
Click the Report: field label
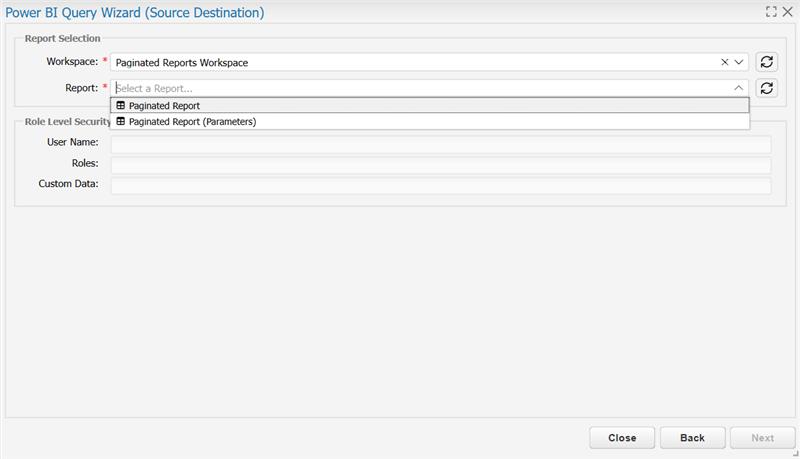point(81,88)
